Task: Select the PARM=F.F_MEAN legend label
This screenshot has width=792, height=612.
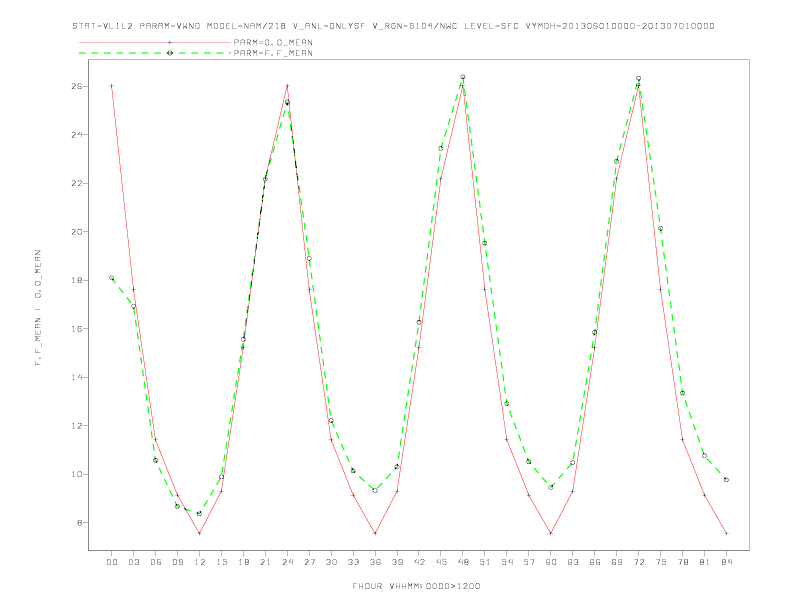Action: (x=273, y=53)
